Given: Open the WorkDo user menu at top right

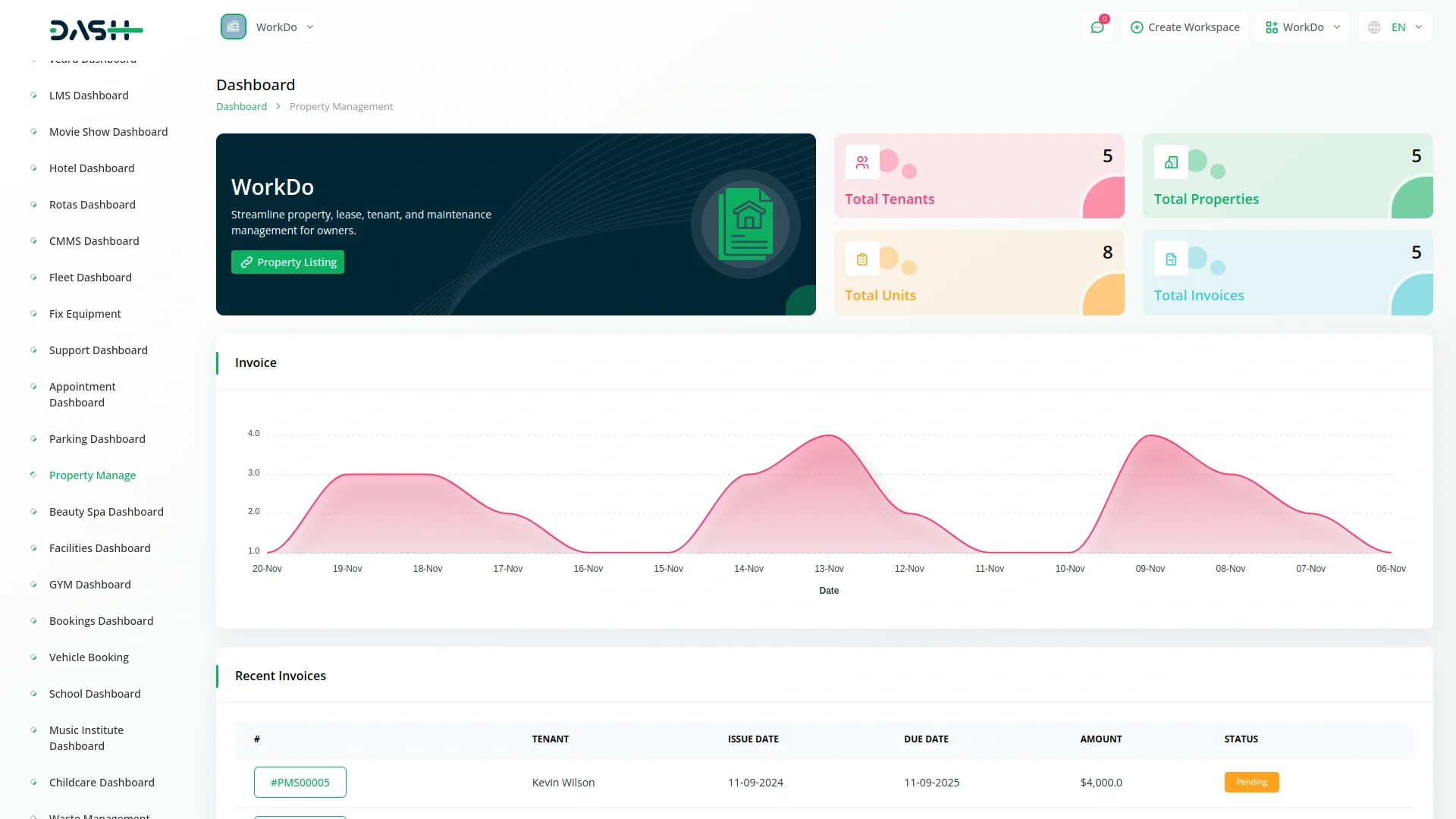Looking at the screenshot, I should [x=1303, y=27].
